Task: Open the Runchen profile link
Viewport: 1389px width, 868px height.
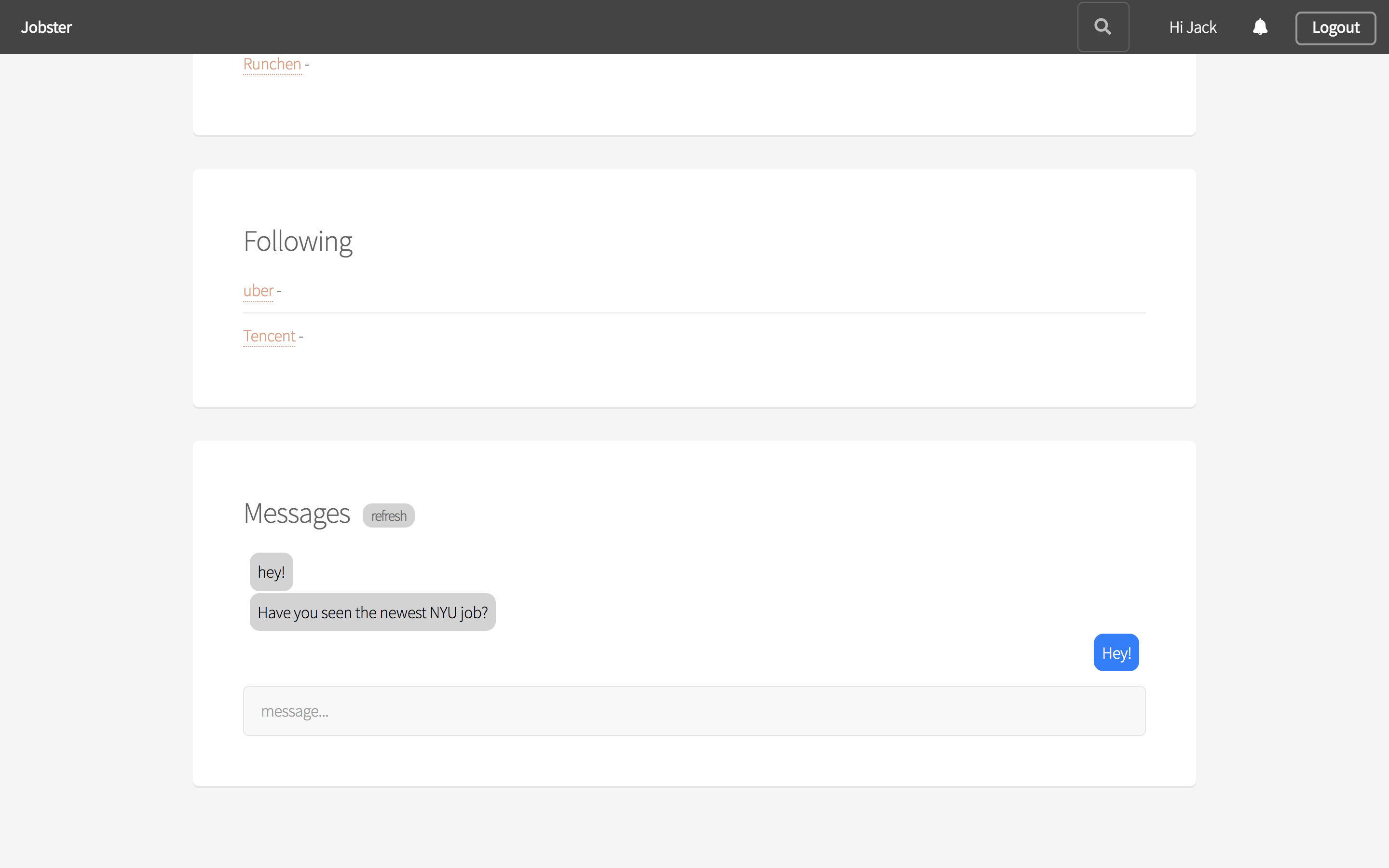Action: pyautogui.click(x=272, y=64)
